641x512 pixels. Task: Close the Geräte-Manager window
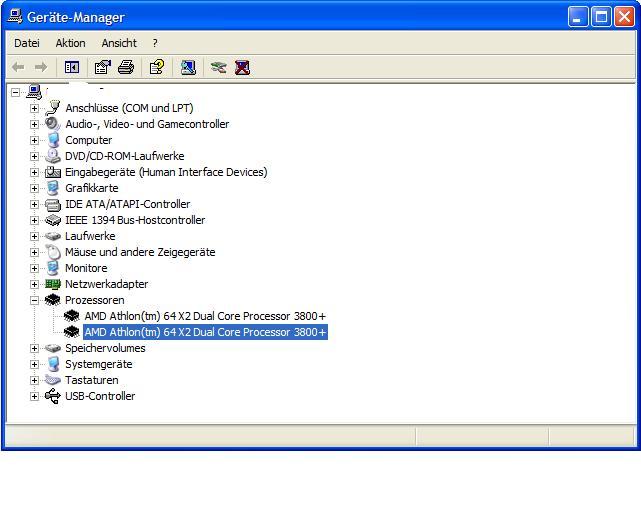point(625,17)
